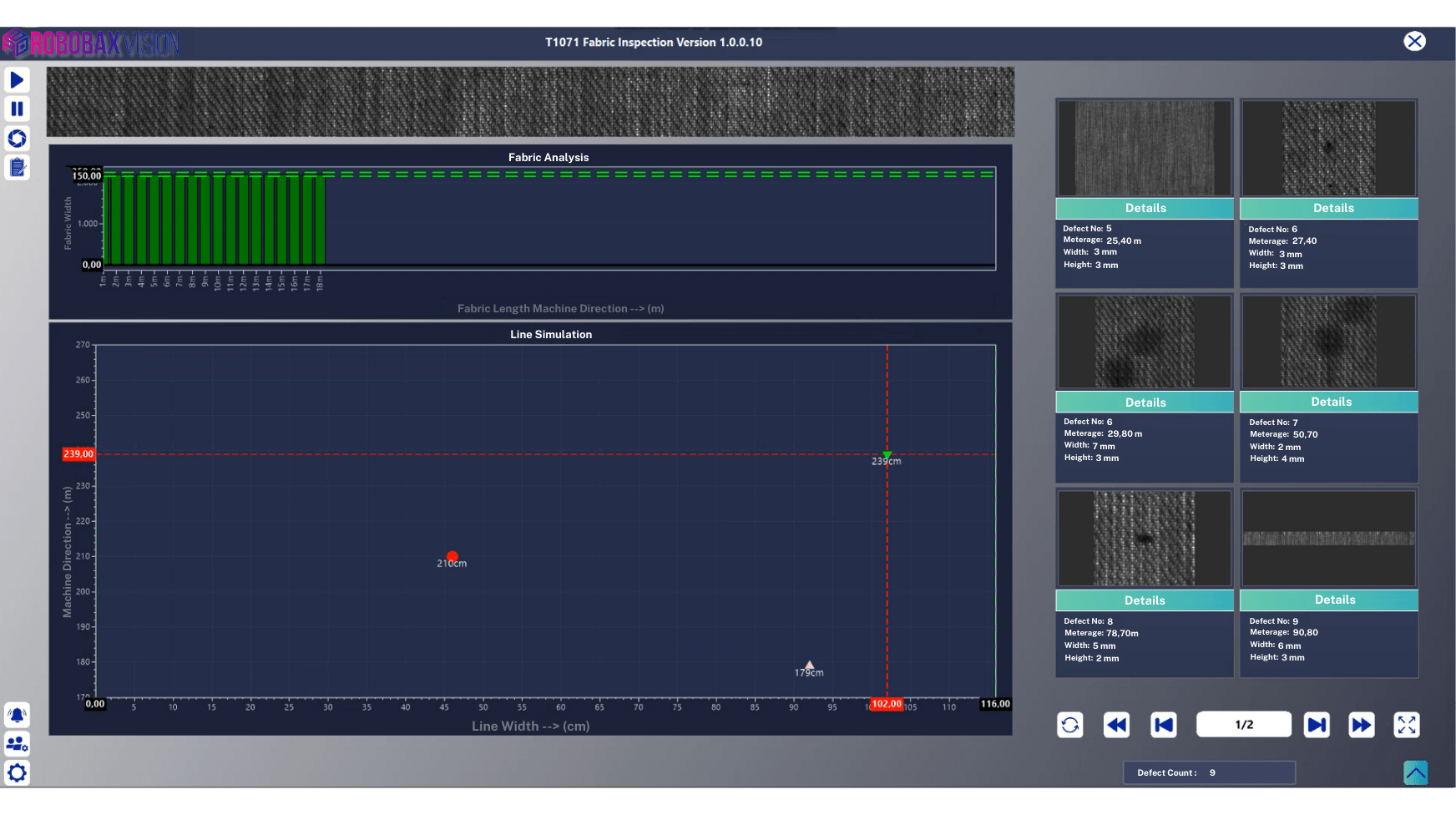Click the page indicator field 1/2
Image resolution: width=1456 pixels, height=815 pixels.
coord(1244,724)
